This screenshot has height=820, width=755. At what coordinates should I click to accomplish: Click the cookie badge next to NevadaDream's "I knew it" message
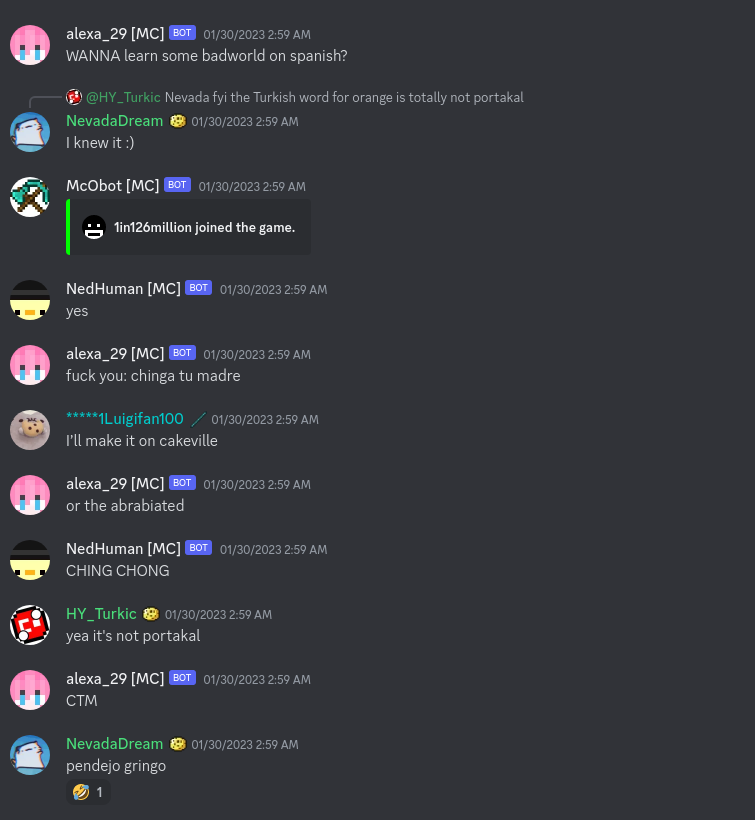coord(178,121)
